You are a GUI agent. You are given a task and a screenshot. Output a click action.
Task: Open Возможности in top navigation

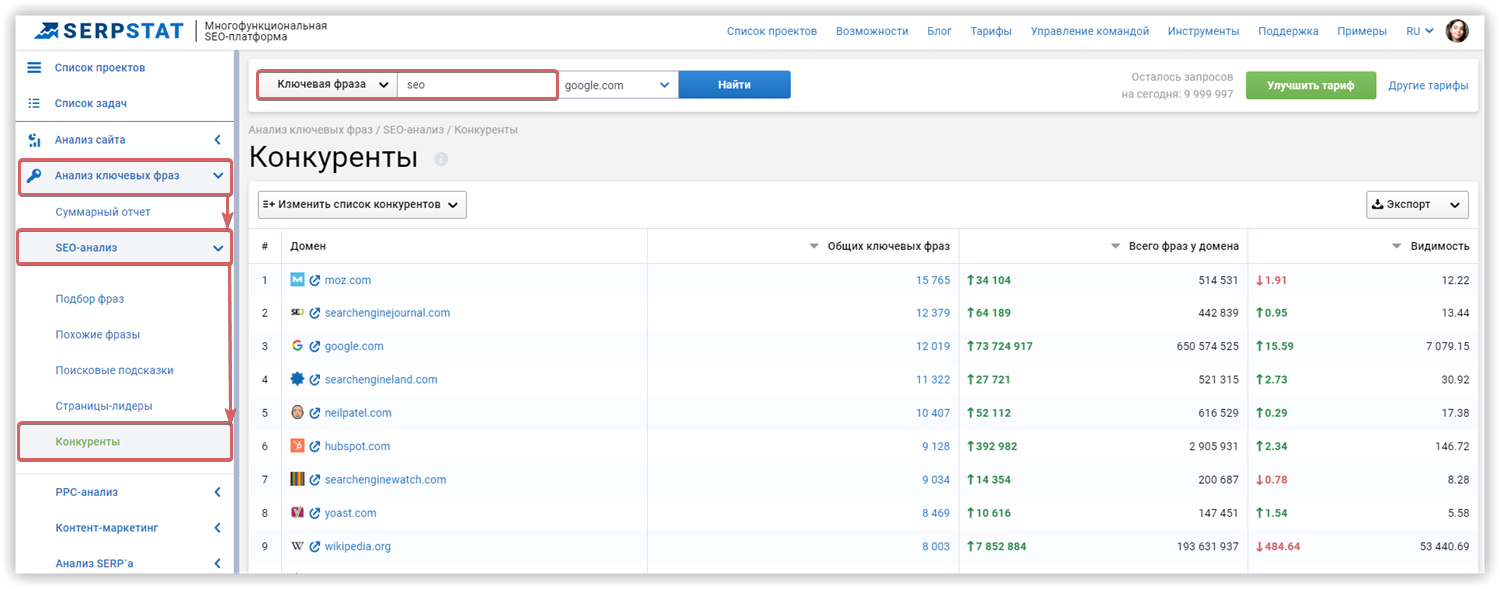(872, 31)
